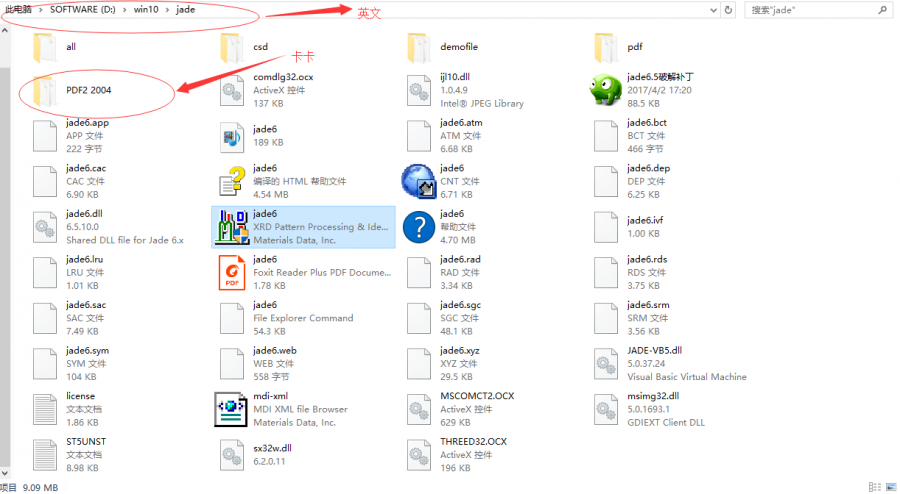Select the comdlg32.ocx ActiveX control icon

[x=232, y=91]
